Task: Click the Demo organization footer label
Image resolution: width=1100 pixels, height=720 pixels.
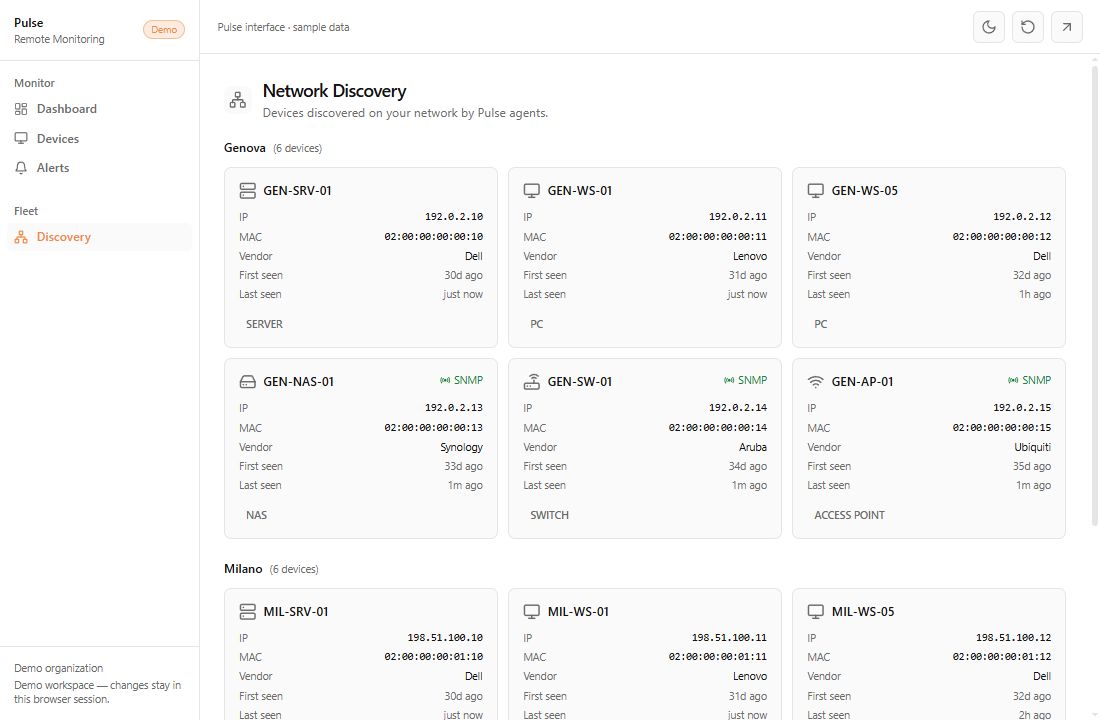Action: [x=58, y=668]
